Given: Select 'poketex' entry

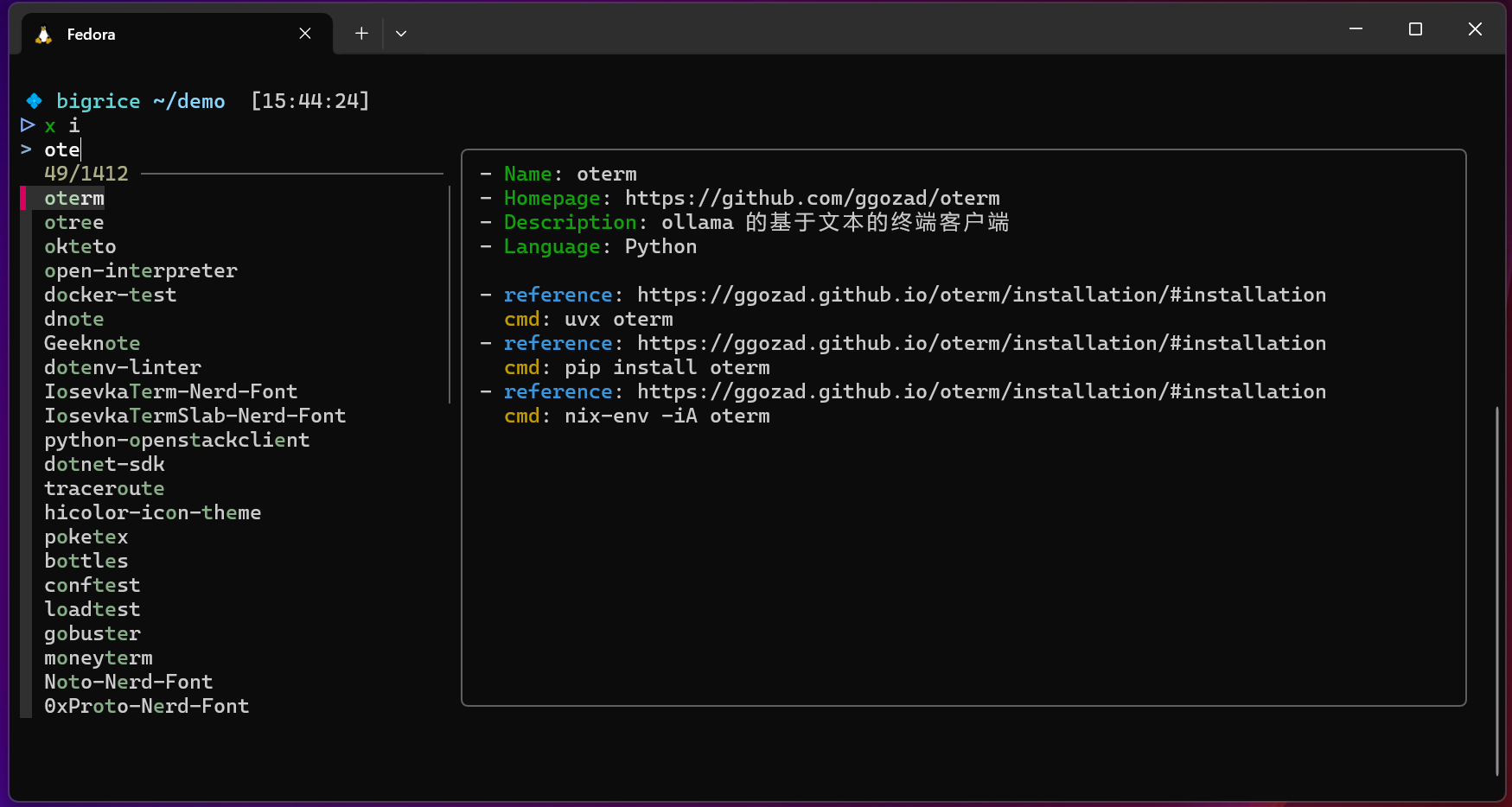Looking at the screenshot, I should (x=86, y=537).
